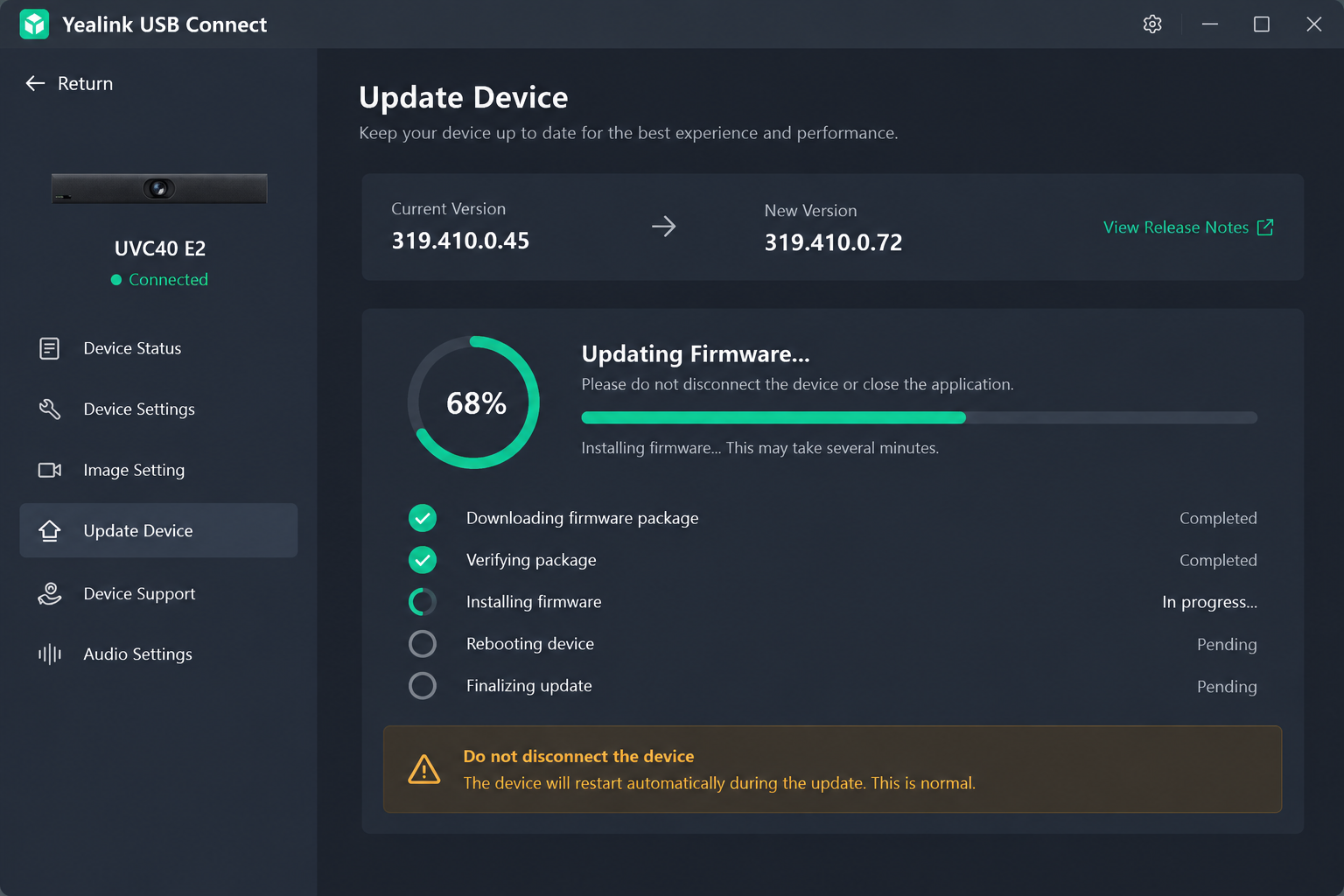The width and height of the screenshot is (1344, 896).
Task: Click current version number 319.410.0.45
Action: [460, 241]
